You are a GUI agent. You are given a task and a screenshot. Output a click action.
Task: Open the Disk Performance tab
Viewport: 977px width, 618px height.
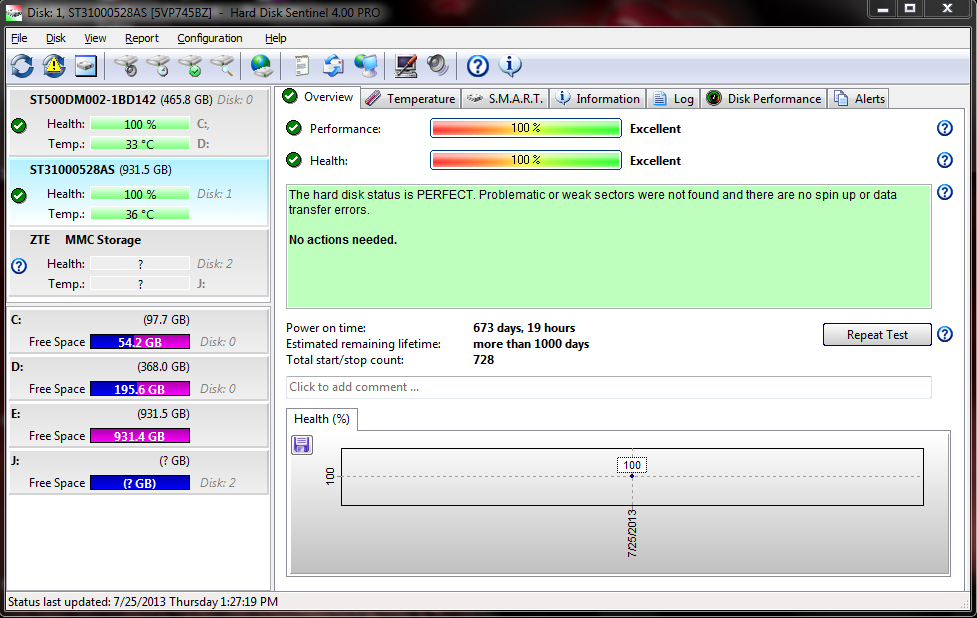pos(764,98)
